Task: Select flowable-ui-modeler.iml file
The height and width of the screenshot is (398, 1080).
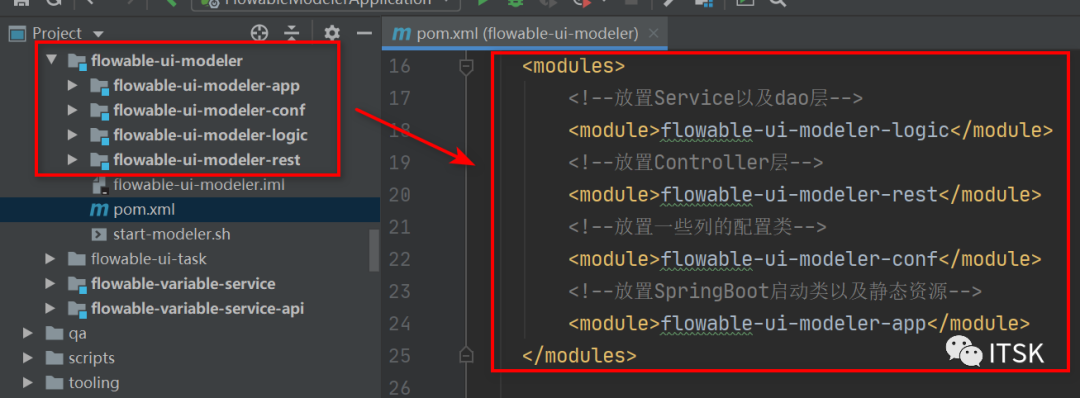Action: point(199,185)
